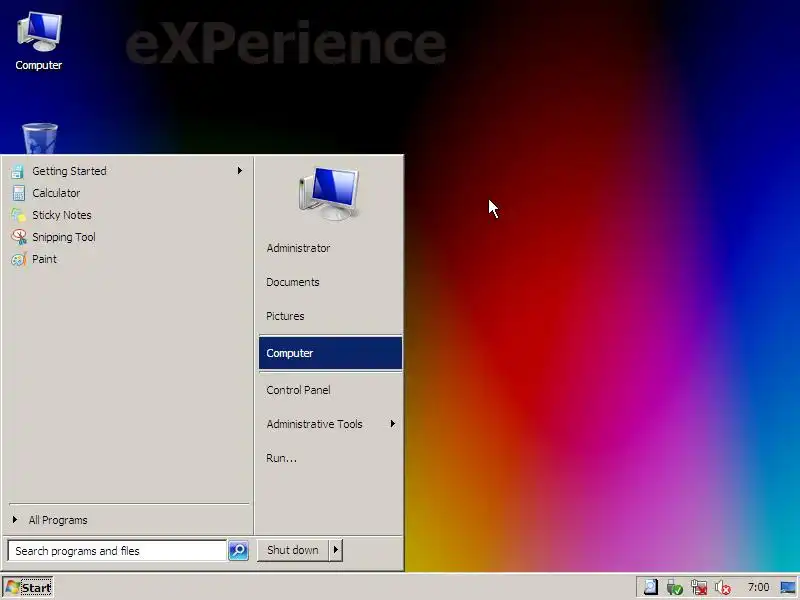Open Pictures from Start menu
Image resolution: width=800 pixels, height=600 pixels.
click(x=330, y=316)
